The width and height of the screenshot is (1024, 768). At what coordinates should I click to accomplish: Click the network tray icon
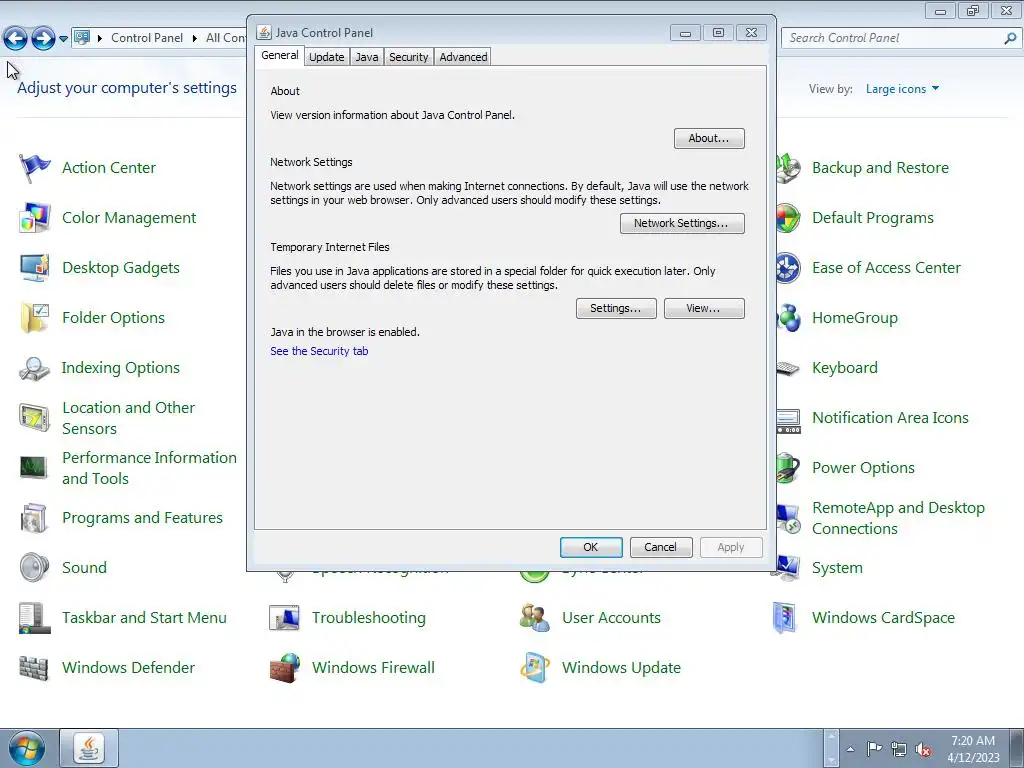[899, 749]
